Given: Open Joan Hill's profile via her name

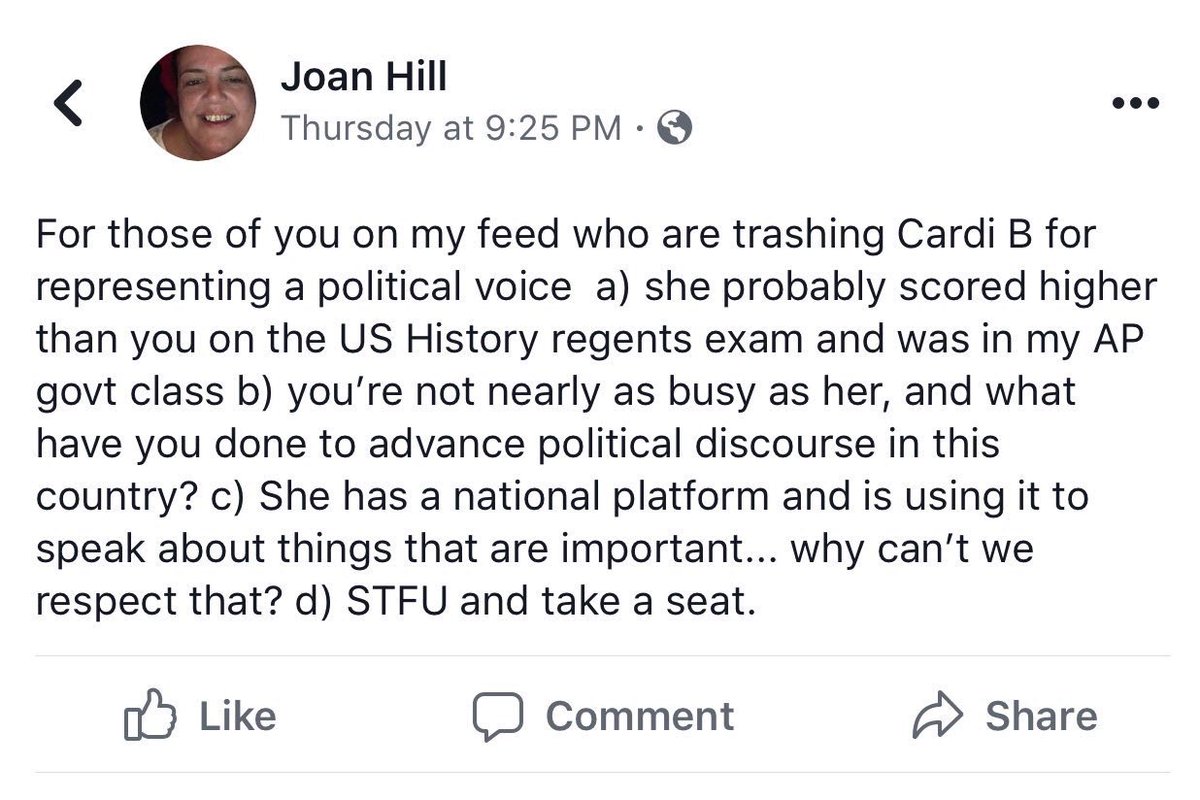Looking at the screenshot, I should (x=363, y=76).
